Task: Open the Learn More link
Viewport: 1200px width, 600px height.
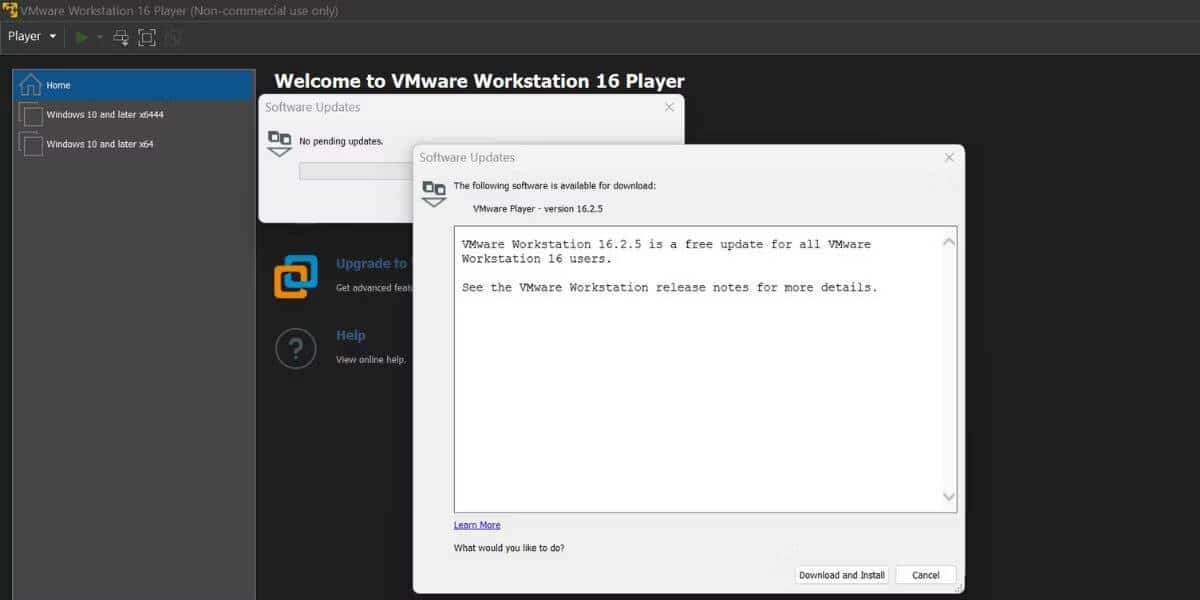Action: [476, 524]
